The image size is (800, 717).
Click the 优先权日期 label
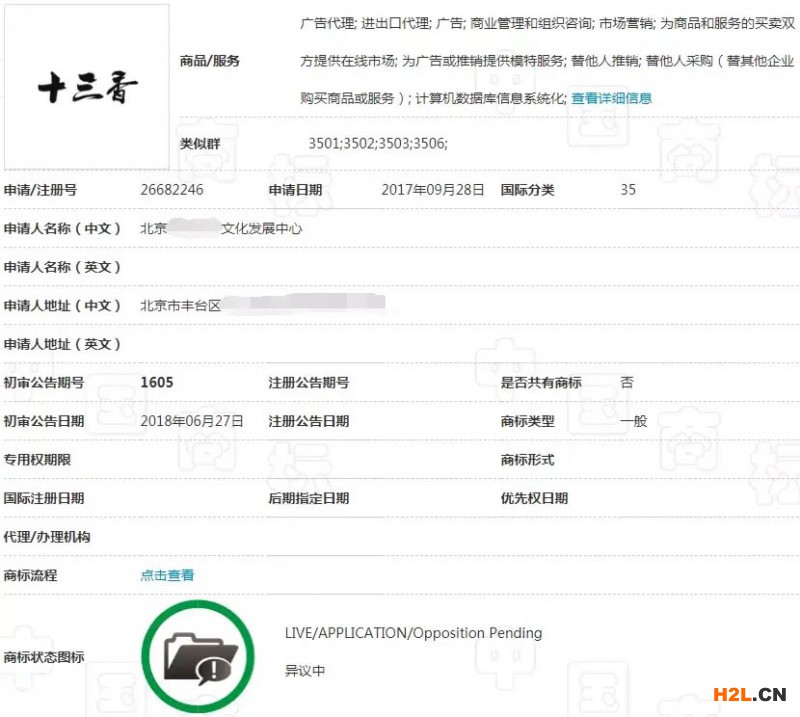coord(534,498)
